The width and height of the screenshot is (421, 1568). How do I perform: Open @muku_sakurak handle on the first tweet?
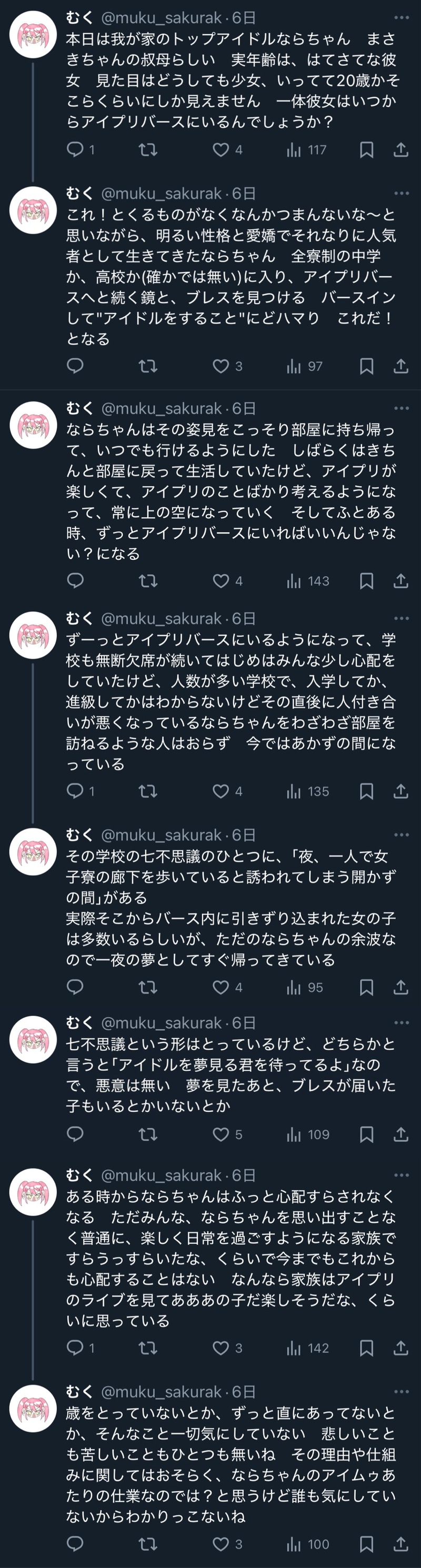click(161, 18)
